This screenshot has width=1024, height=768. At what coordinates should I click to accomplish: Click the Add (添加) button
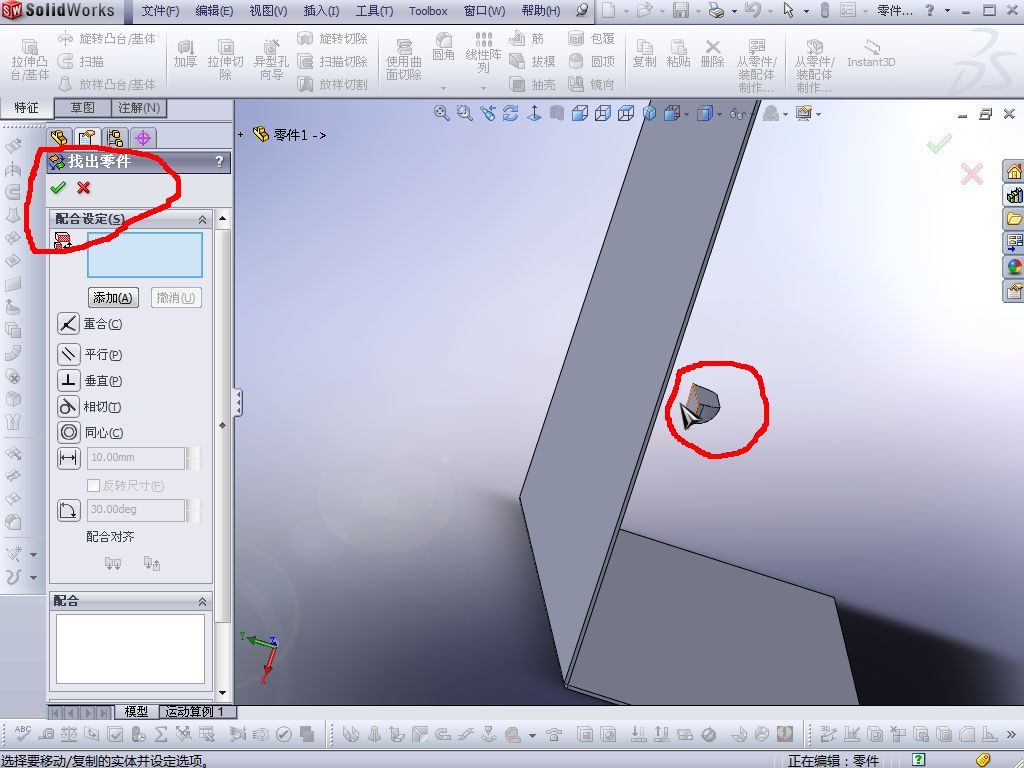pos(113,298)
